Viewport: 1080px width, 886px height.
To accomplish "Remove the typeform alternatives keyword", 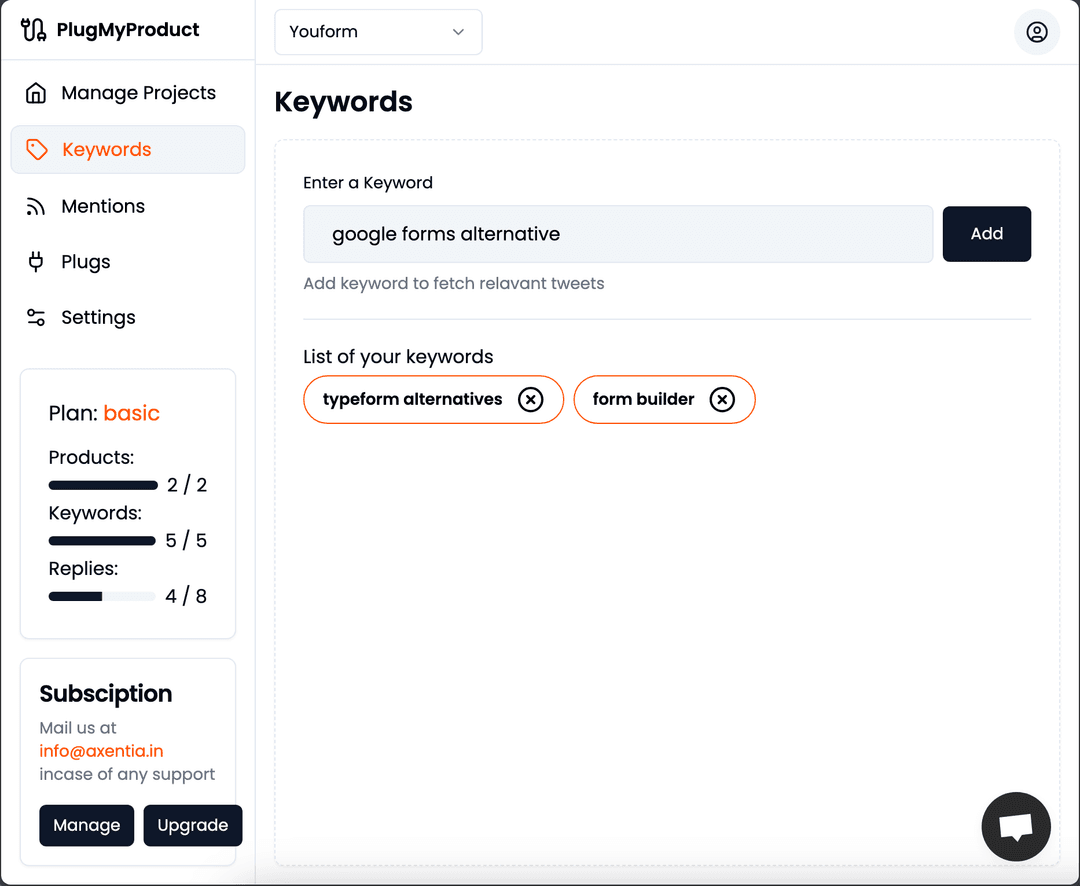I will [530, 399].
